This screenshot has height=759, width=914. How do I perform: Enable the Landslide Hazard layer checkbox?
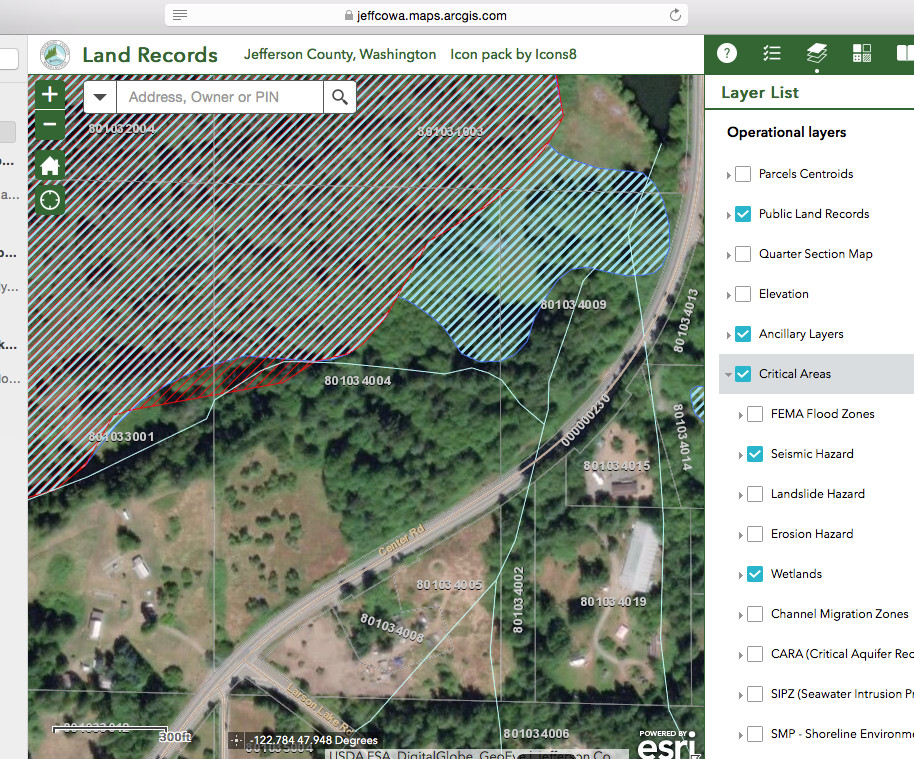755,494
